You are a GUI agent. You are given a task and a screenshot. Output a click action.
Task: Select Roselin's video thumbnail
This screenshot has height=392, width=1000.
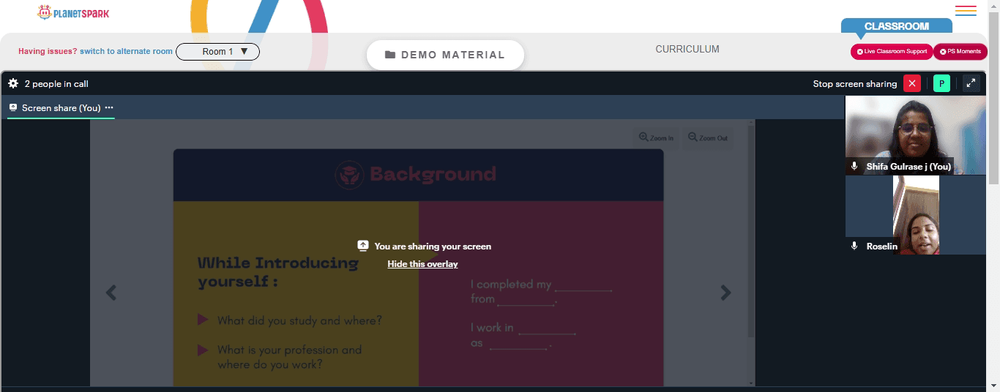[915, 215]
